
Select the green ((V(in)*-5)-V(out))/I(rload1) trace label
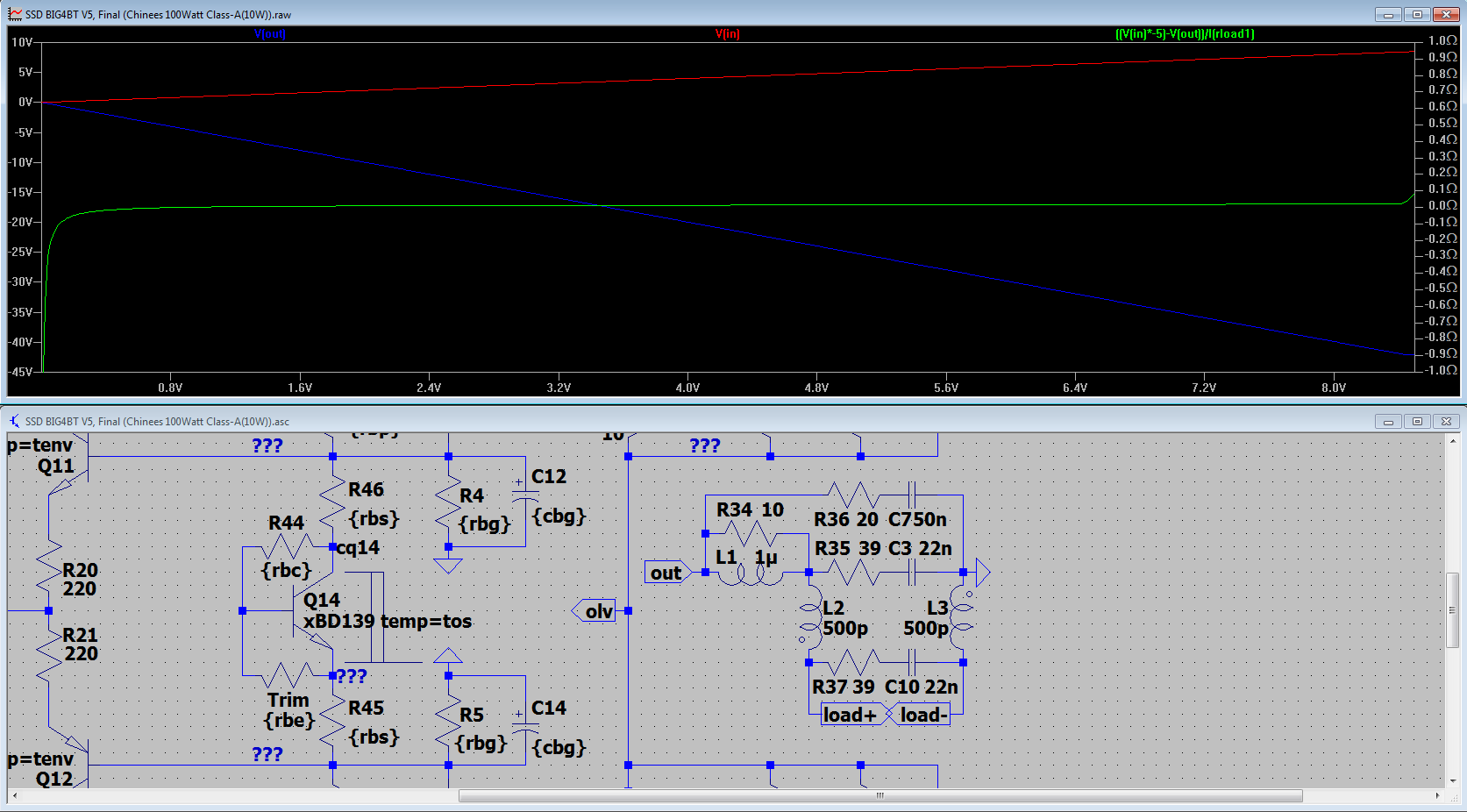tap(1185, 34)
